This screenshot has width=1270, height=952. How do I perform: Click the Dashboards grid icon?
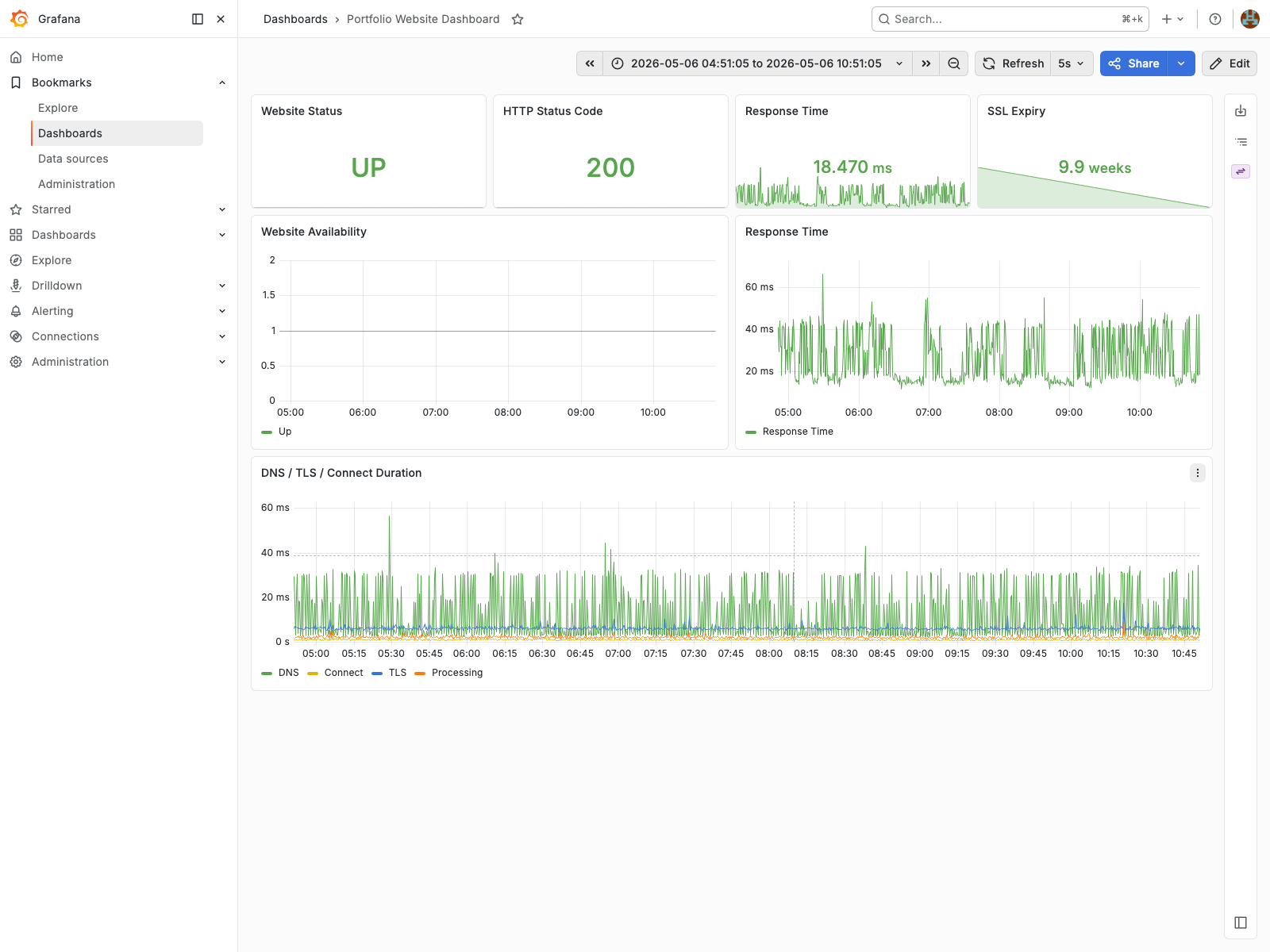pos(16,235)
